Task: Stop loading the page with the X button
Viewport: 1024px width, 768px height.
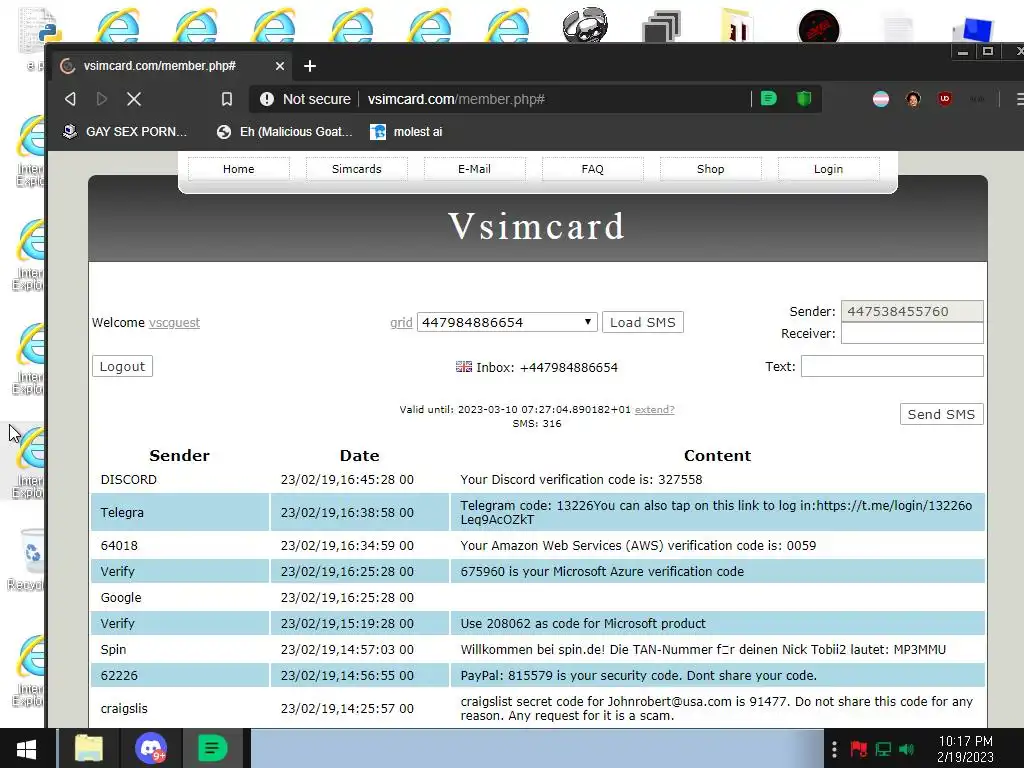Action: pos(134,99)
